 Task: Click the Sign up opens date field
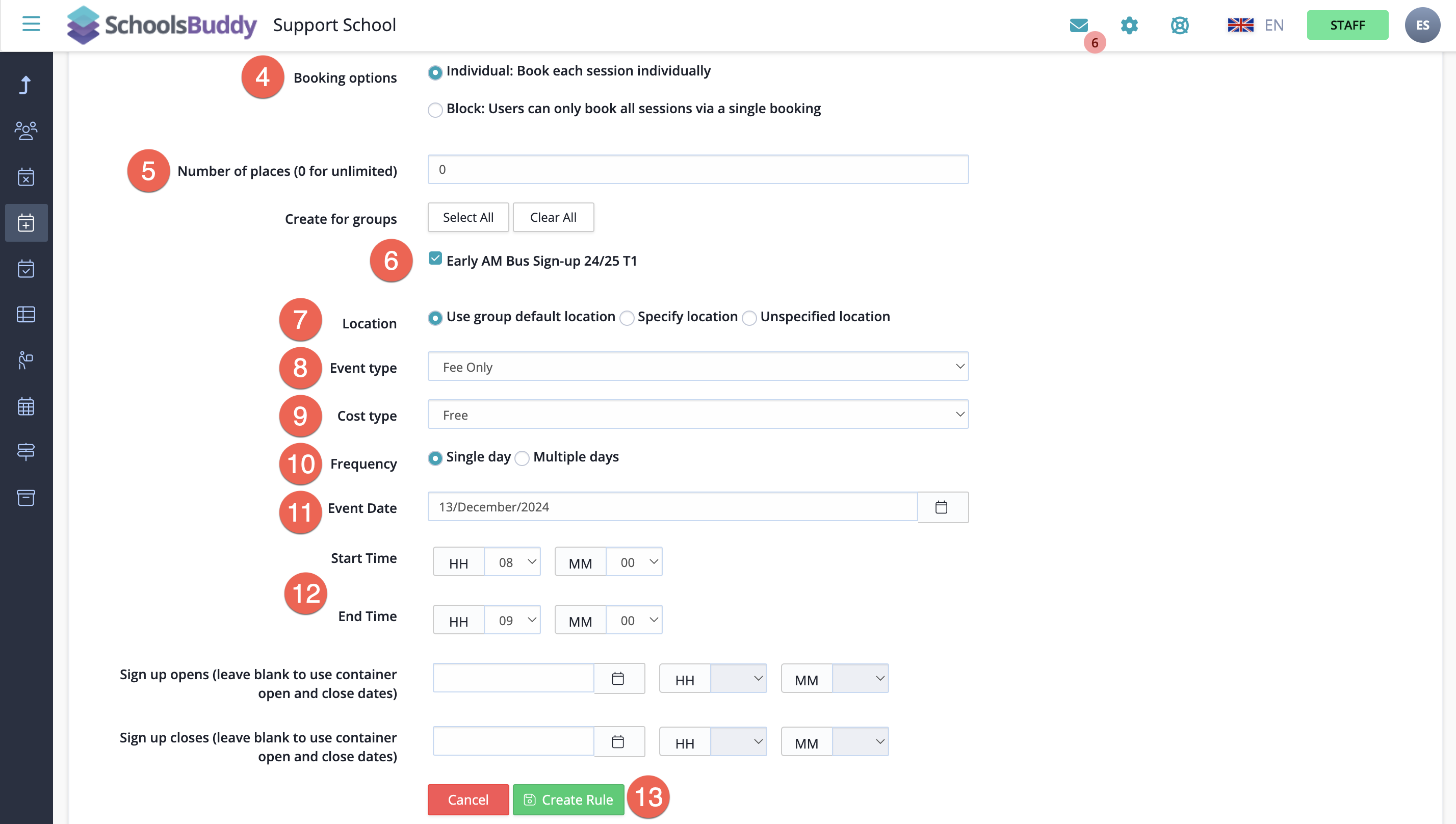click(x=513, y=678)
